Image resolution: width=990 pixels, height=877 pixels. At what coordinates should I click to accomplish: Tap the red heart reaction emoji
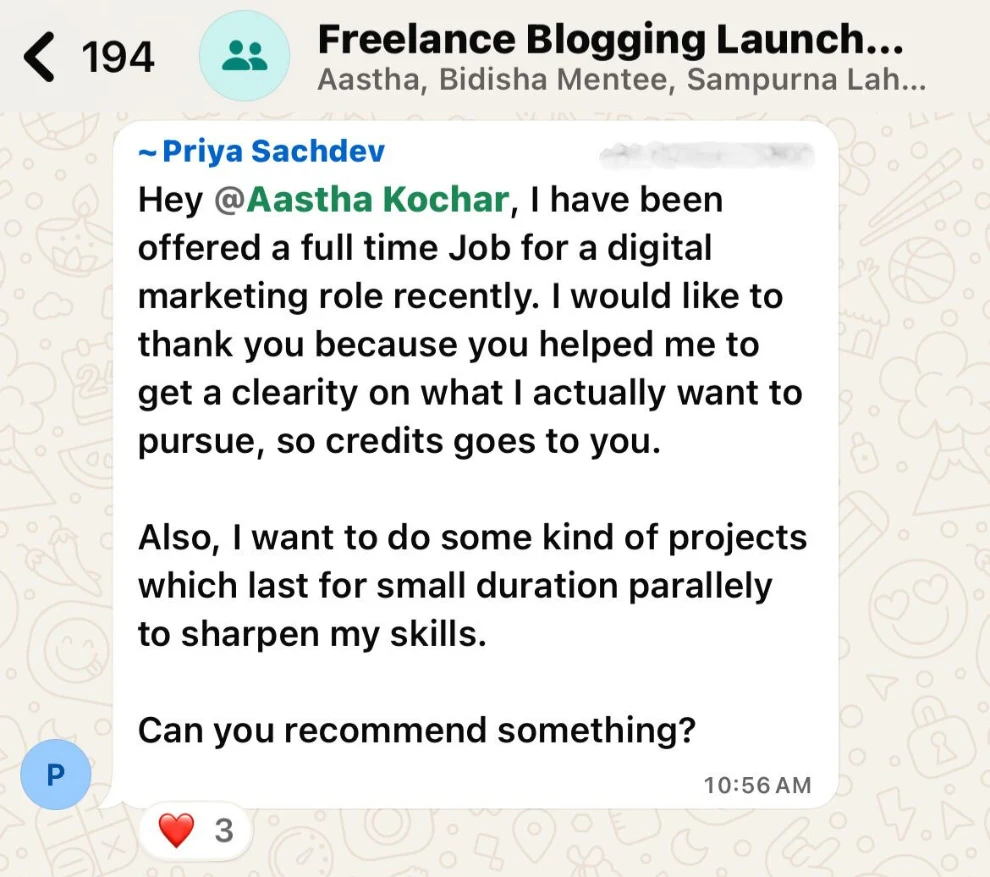[x=176, y=830]
